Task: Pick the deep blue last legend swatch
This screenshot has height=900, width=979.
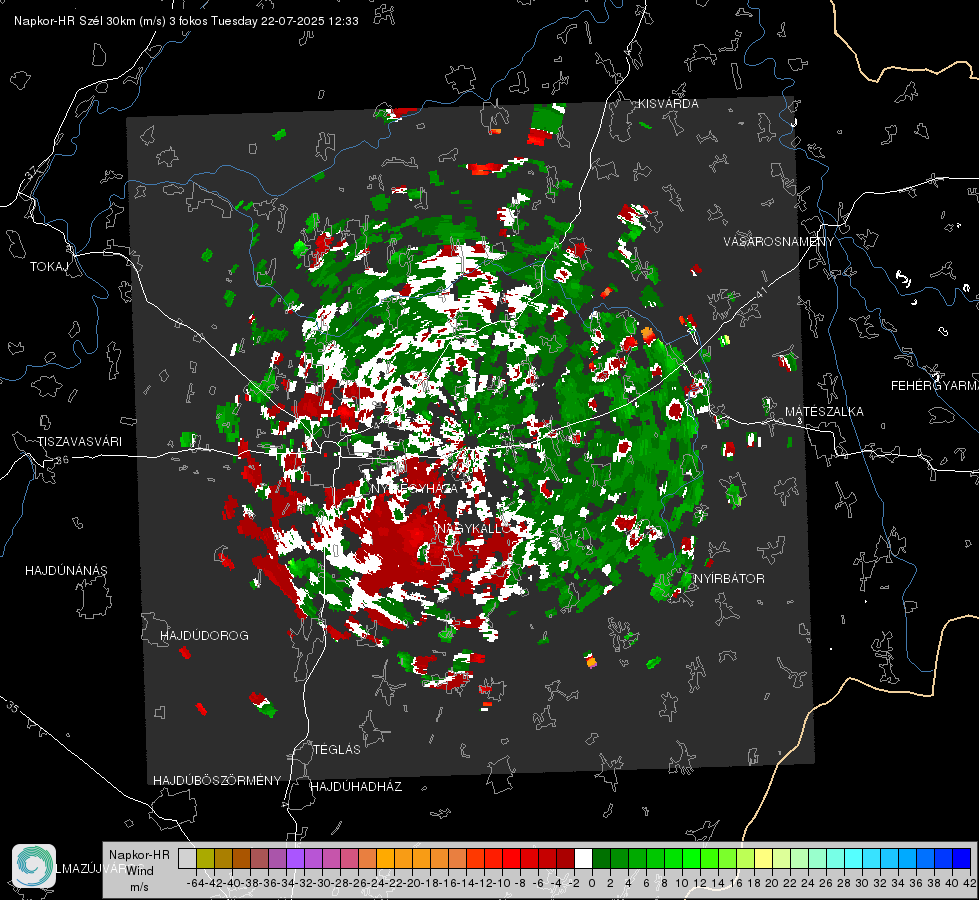Action: (x=962, y=858)
